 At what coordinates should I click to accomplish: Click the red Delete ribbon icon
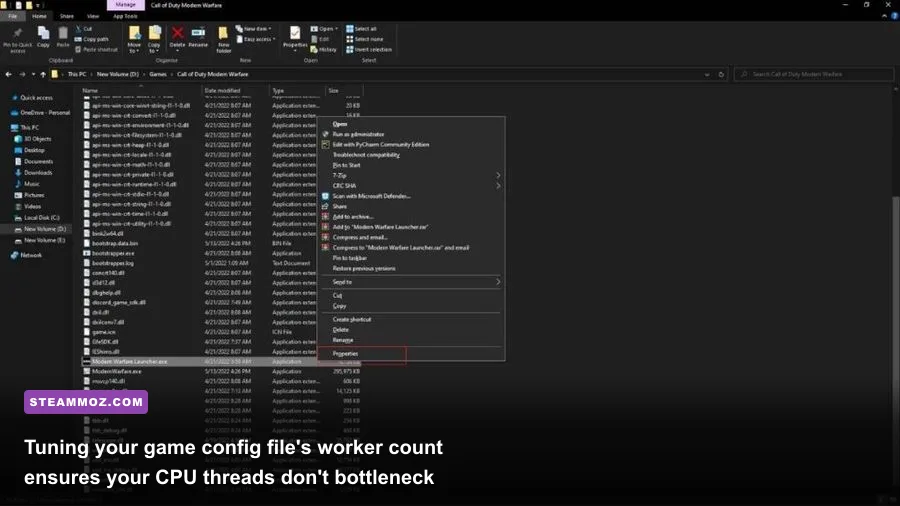tap(177, 33)
